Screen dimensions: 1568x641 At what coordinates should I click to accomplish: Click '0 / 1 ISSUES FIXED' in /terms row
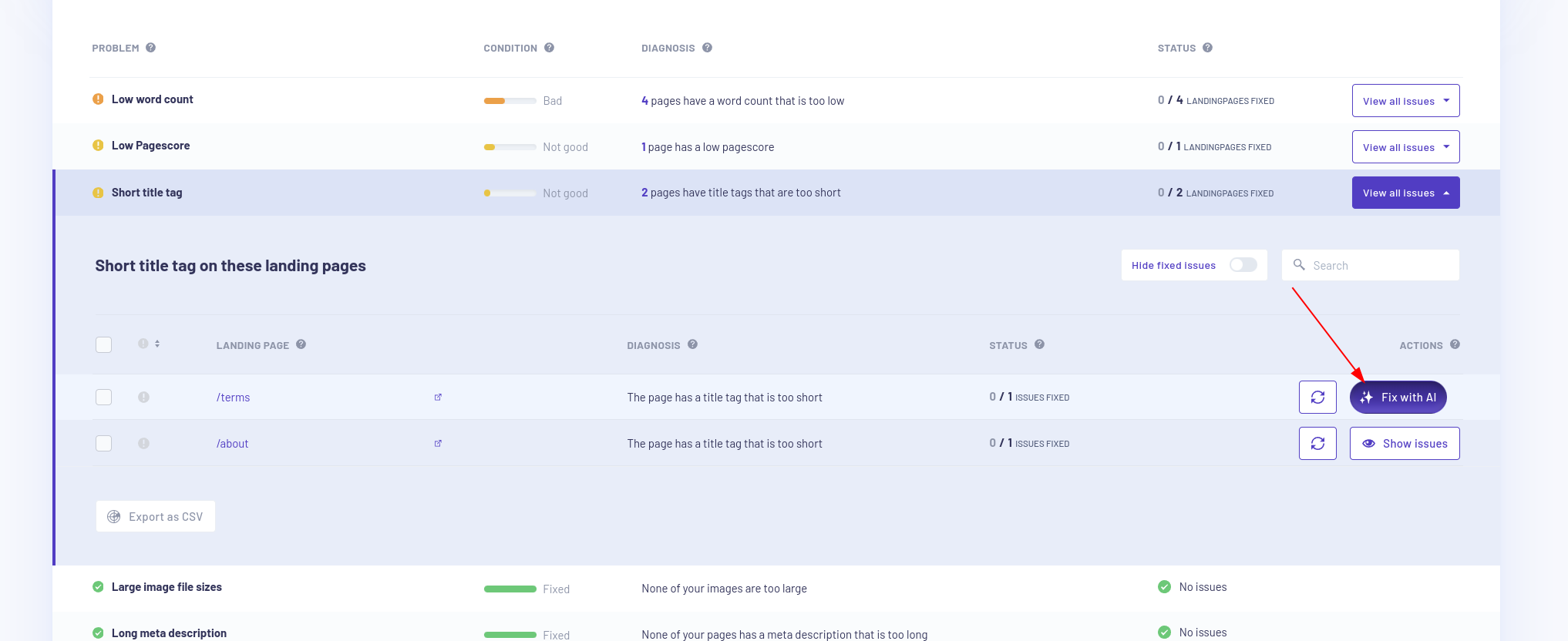1029,397
